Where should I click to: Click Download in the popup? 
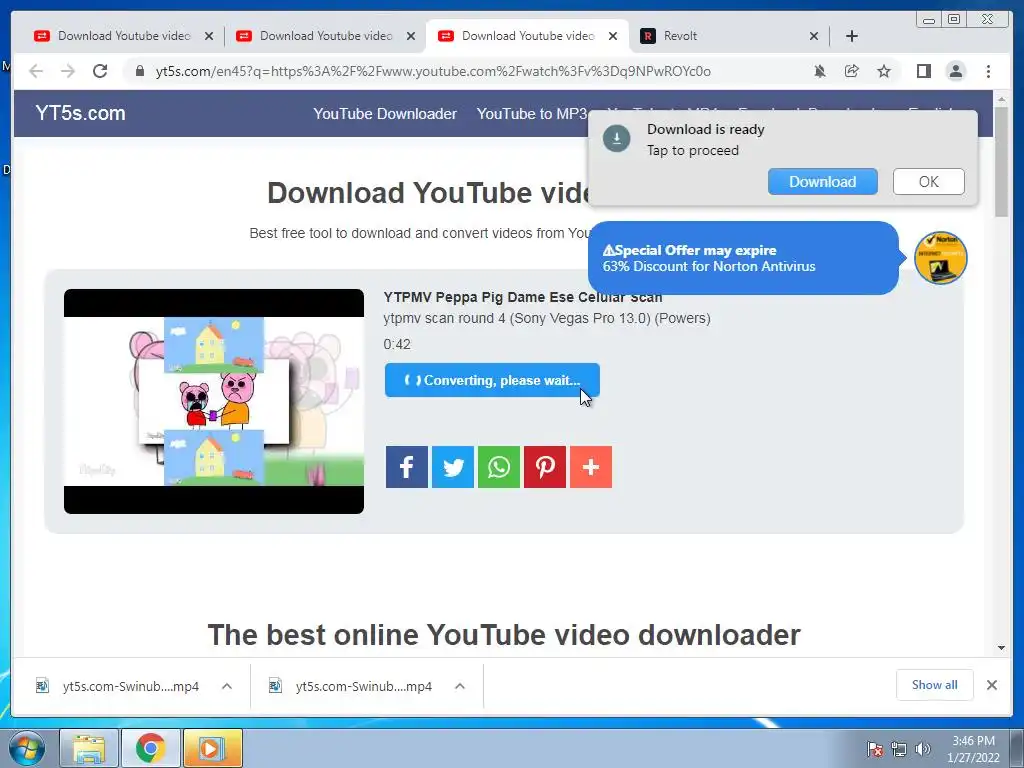click(822, 182)
